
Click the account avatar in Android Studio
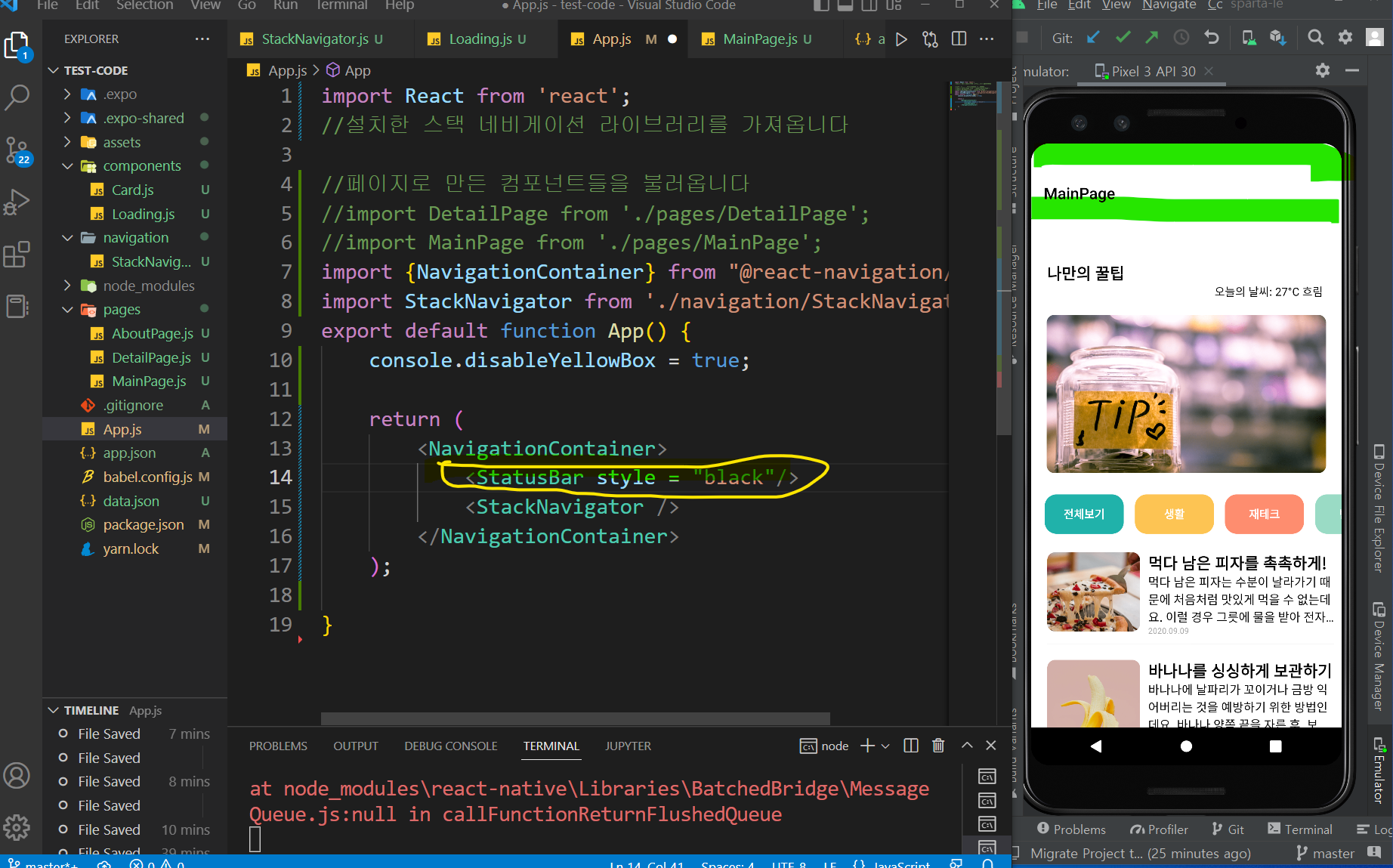tap(1375, 37)
